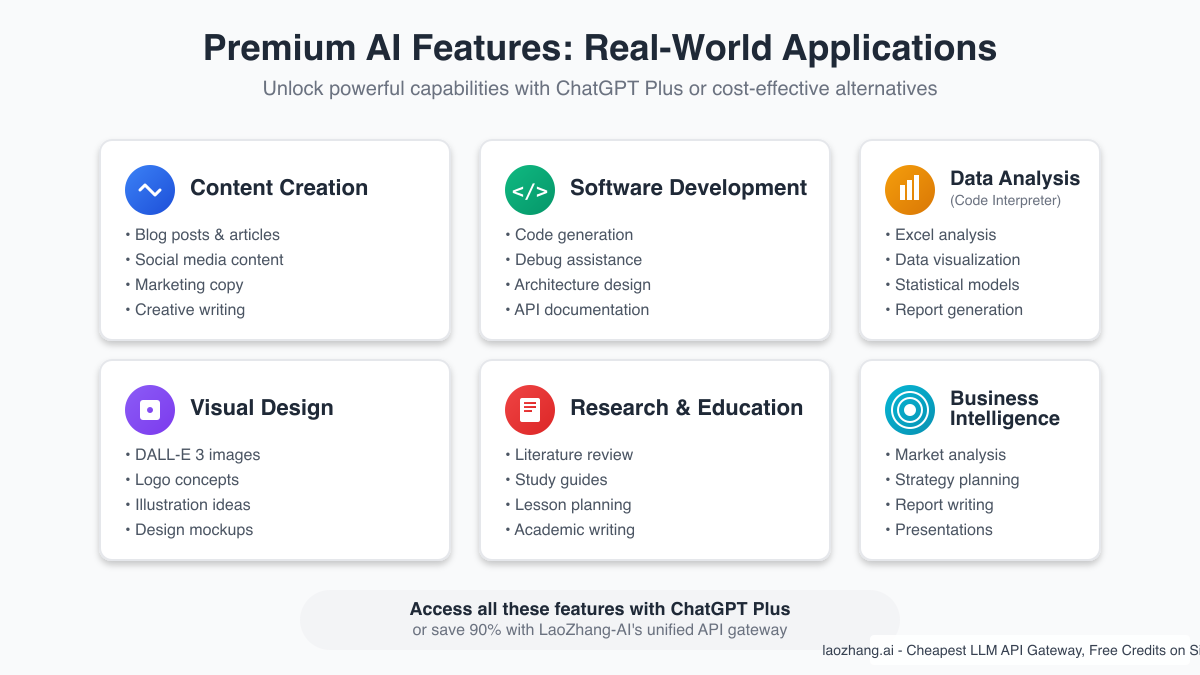Click the Visual Design camera icon
Screen dimensions: 1200x675
pos(150,410)
